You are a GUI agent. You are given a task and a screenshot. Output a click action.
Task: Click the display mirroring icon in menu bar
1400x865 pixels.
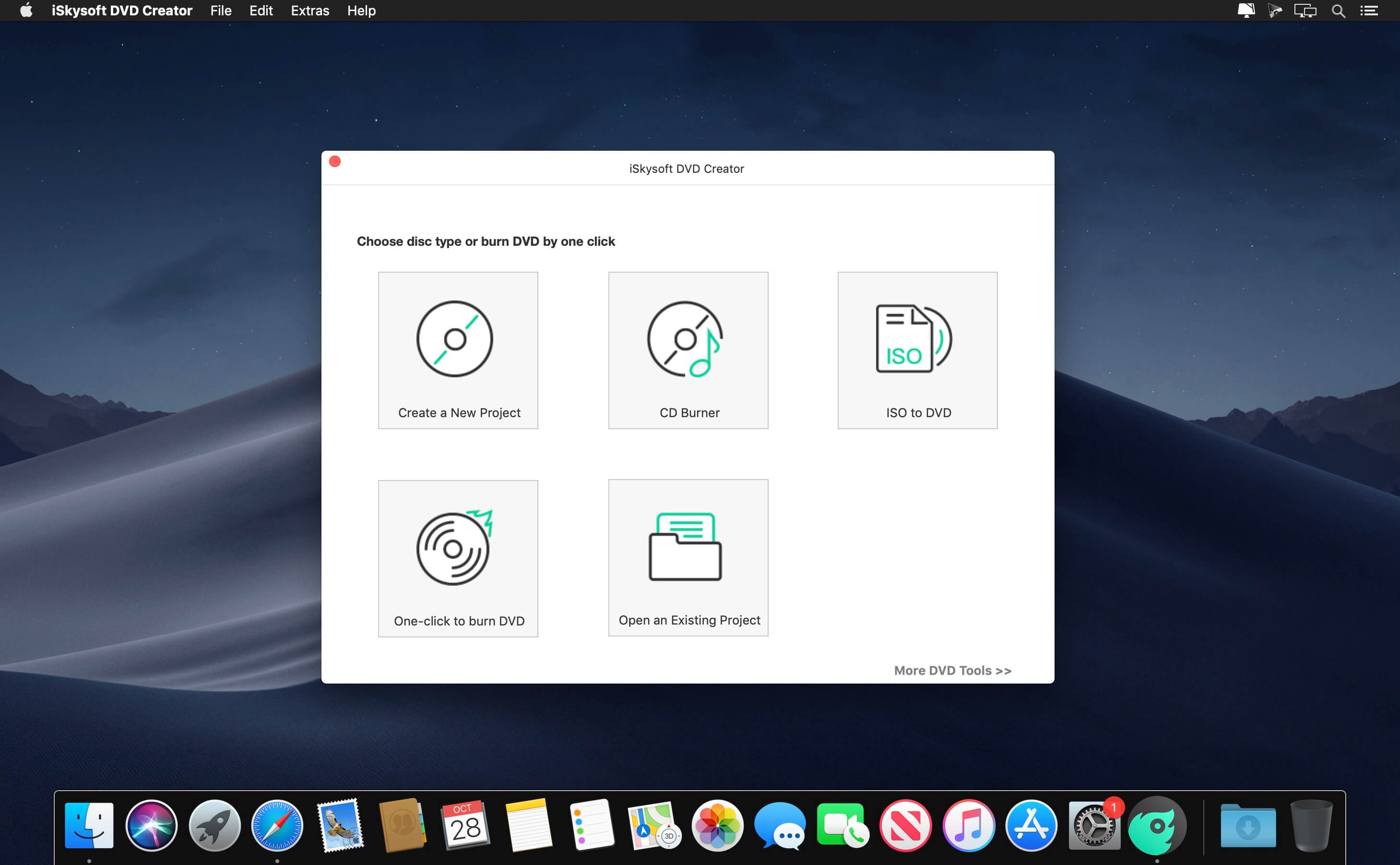pos(1305,10)
